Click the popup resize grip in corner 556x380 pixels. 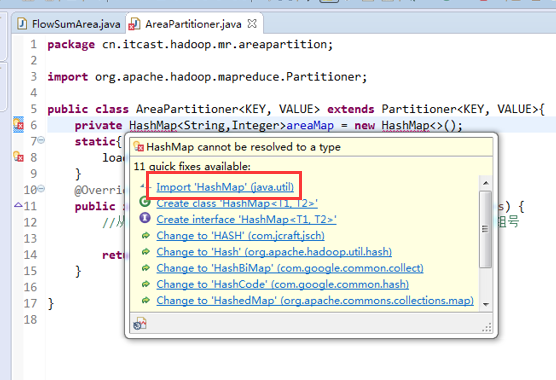pyautogui.click(x=487, y=328)
